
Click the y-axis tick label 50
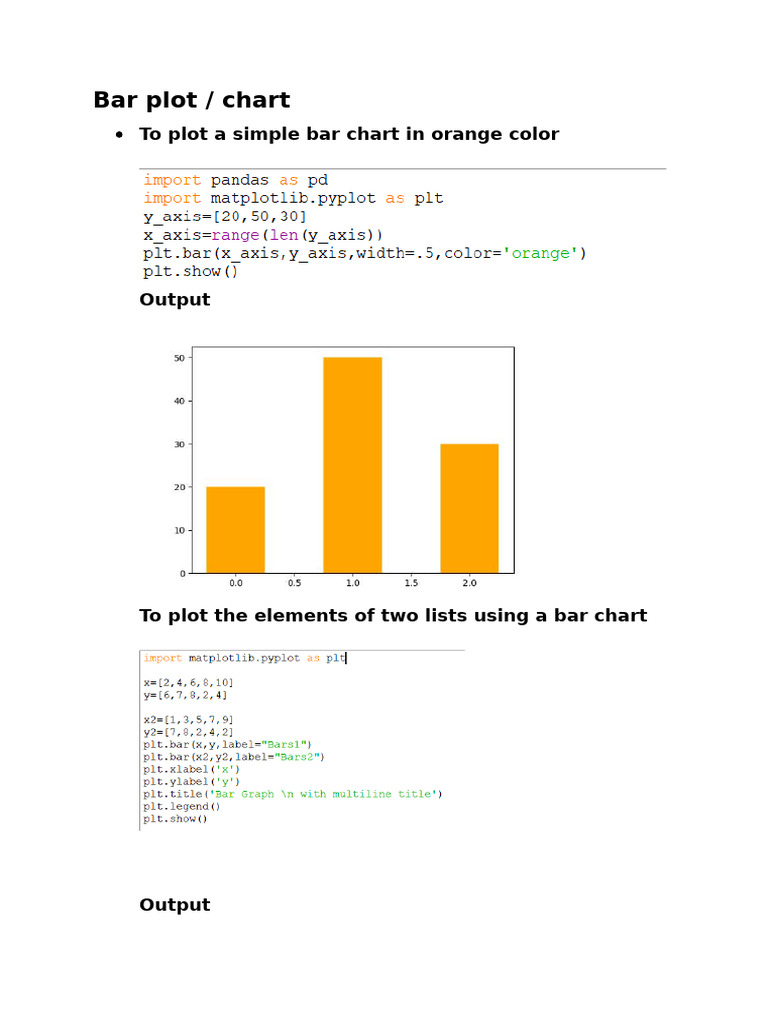[x=180, y=357]
